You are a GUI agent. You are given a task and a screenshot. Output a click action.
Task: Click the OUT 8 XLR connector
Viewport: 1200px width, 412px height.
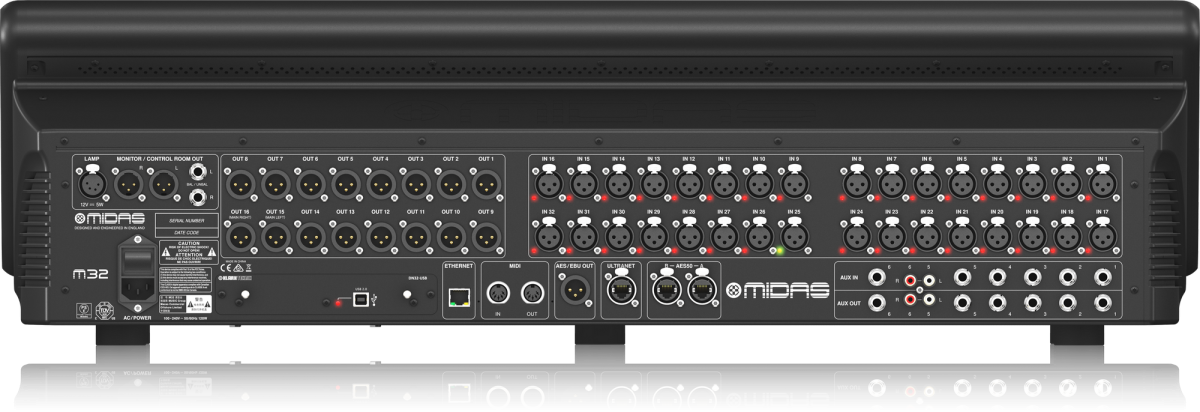click(241, 184)
